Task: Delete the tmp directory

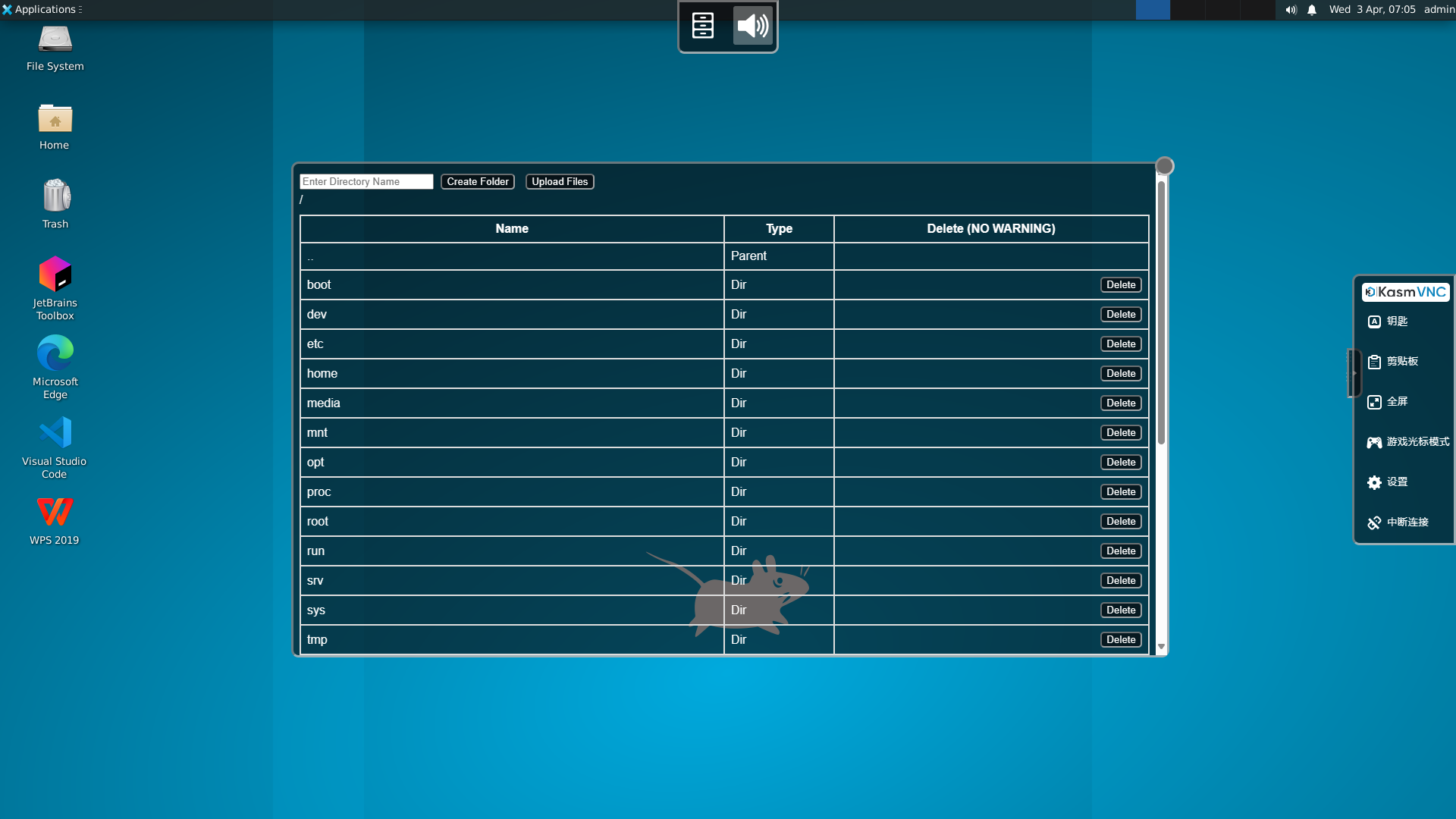Action: tap(1120, 639)
